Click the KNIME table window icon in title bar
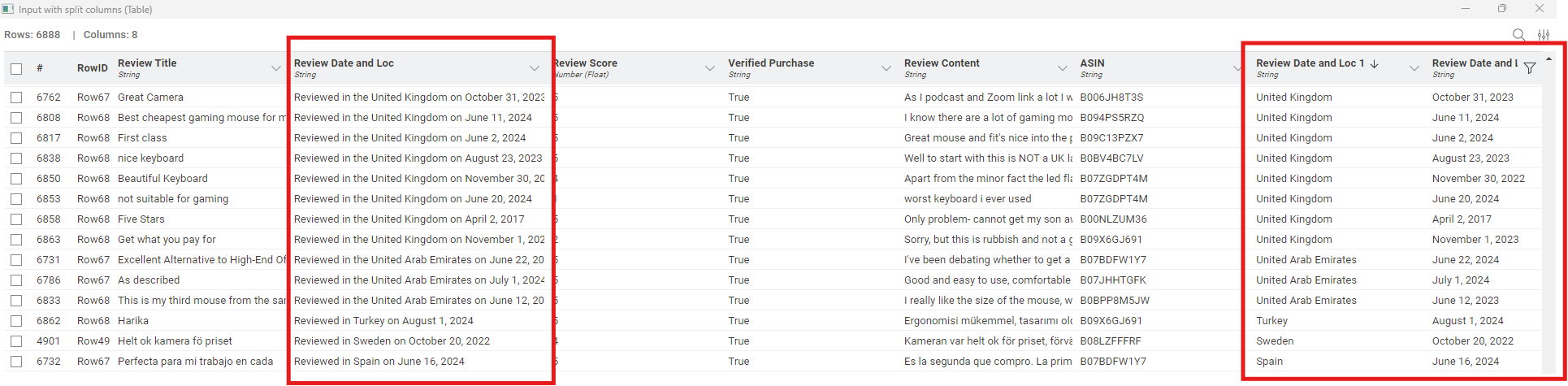Screen dimensions: 1568x386 (8, 9)
